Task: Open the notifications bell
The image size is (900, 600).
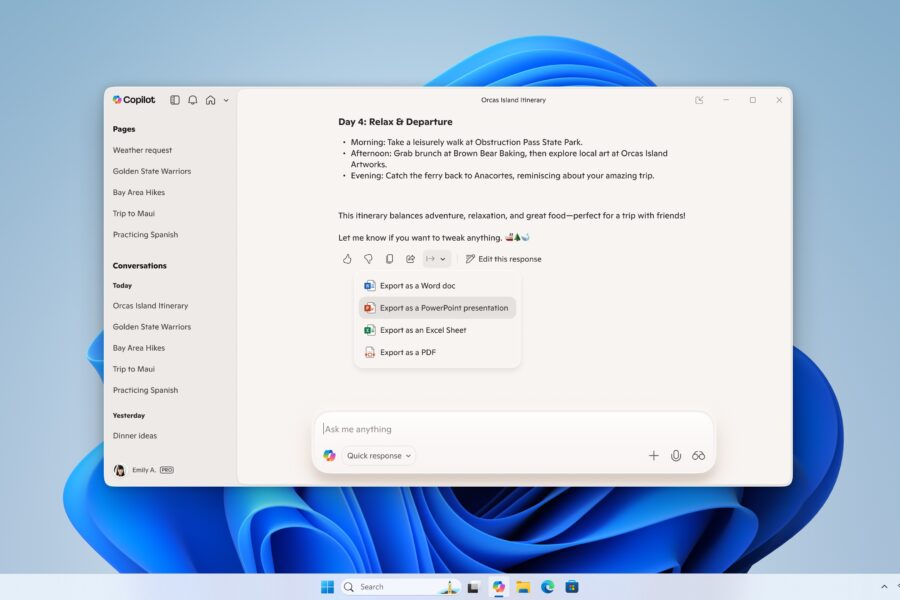Action: pos(193,100)
